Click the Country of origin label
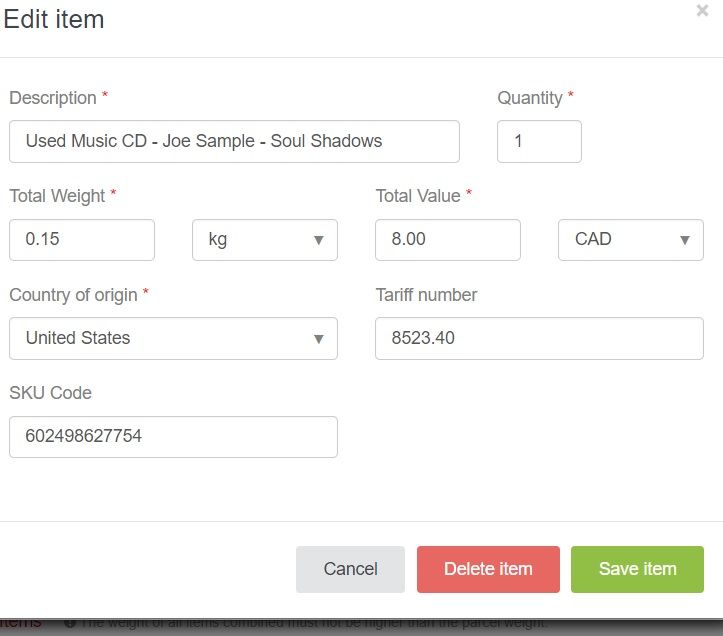This screenshot has height=636, width=723. (x=73, y=295)
